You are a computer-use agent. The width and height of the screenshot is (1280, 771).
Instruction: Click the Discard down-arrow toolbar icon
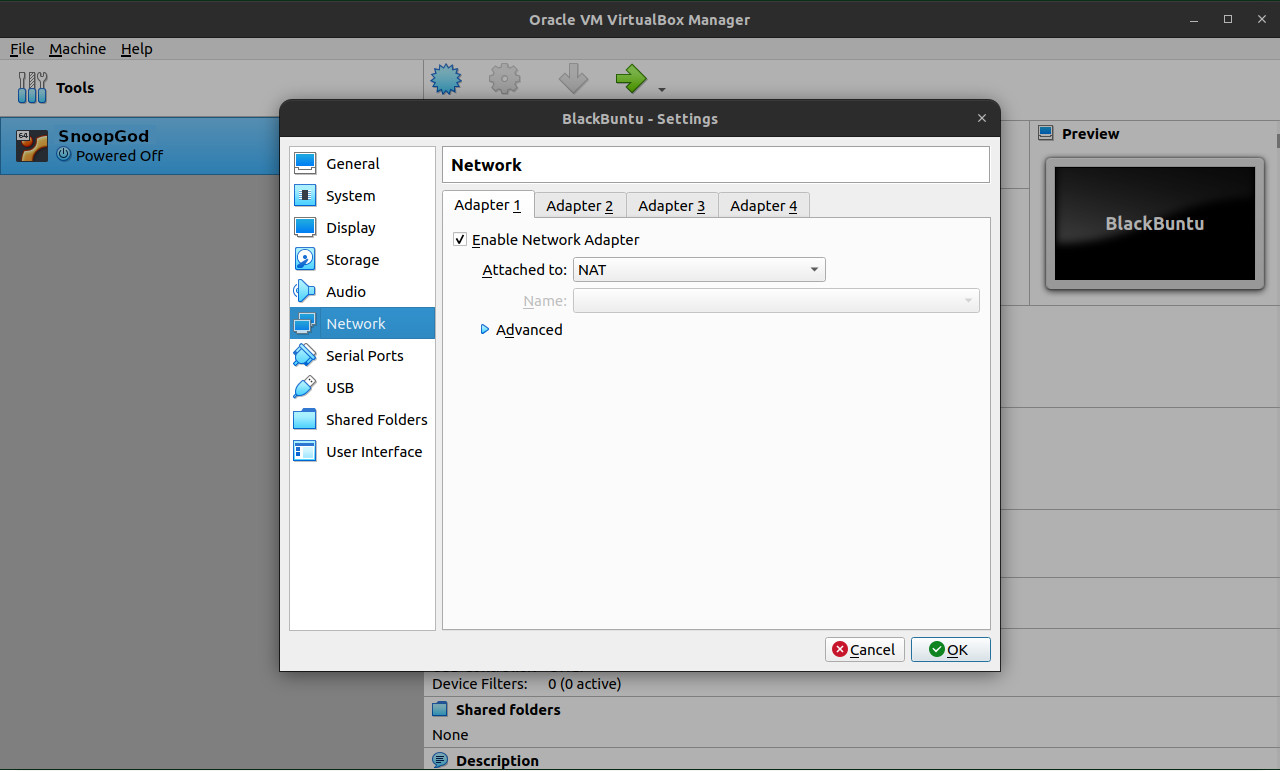573,79
